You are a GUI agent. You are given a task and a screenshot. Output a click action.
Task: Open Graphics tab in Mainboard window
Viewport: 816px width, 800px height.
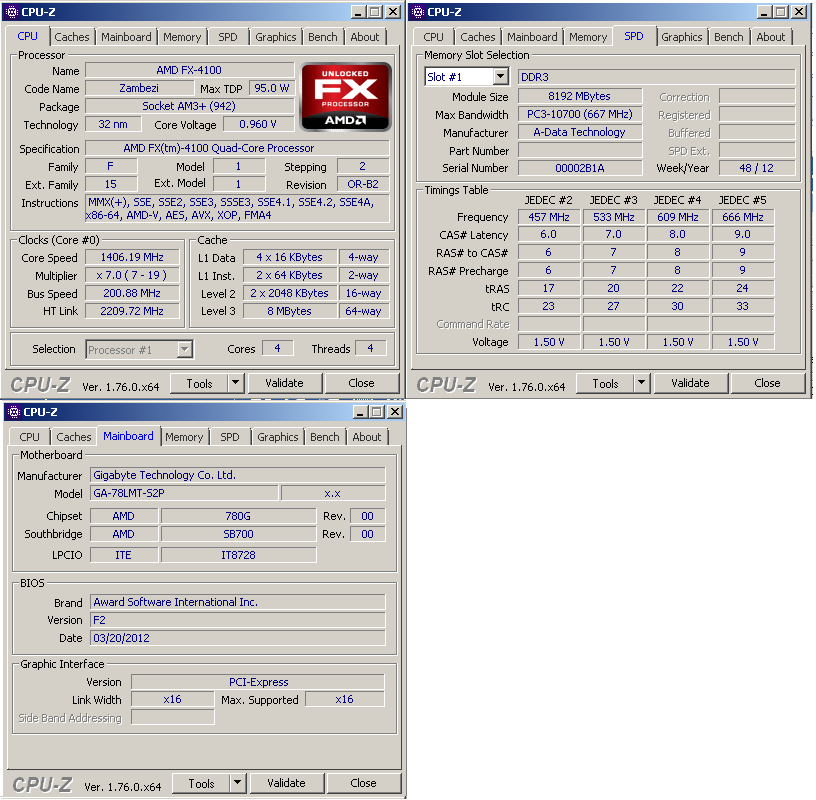coord(277,437)
